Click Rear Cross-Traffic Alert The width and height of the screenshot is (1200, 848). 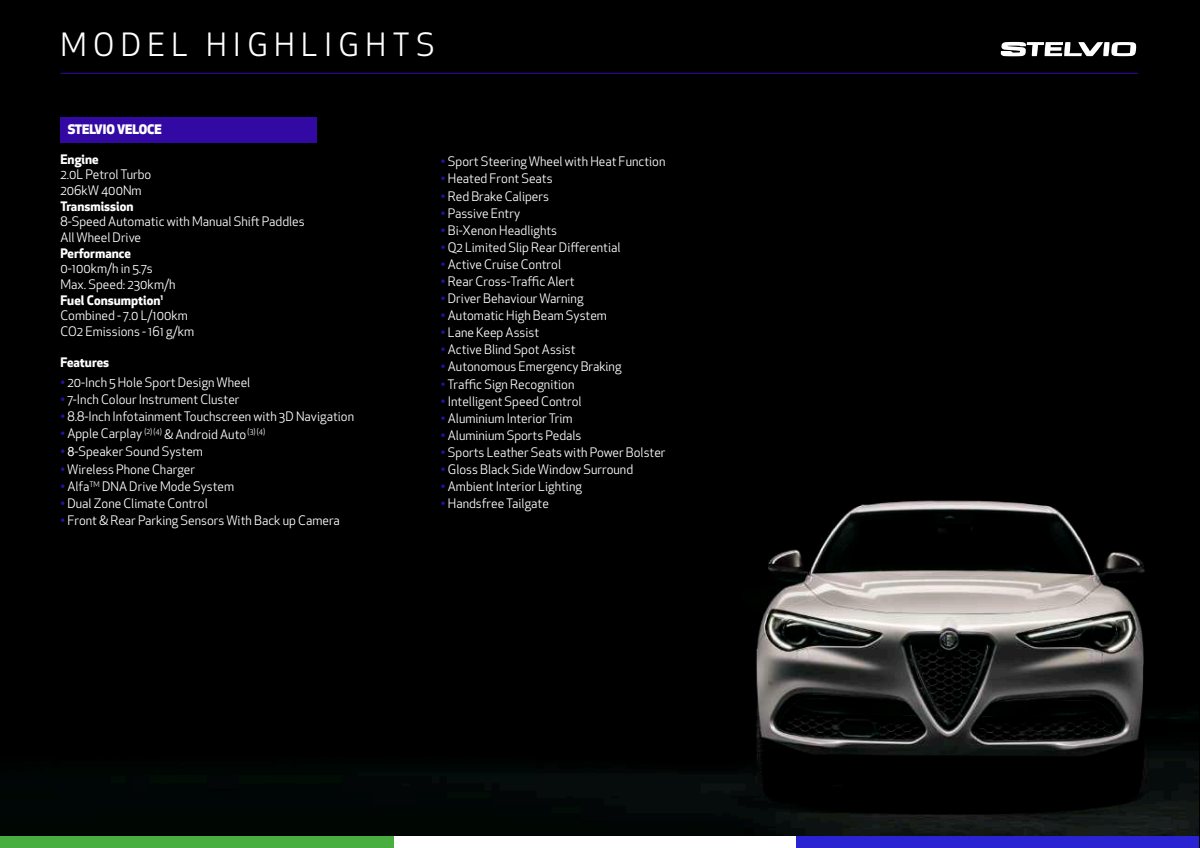(511, 282)
